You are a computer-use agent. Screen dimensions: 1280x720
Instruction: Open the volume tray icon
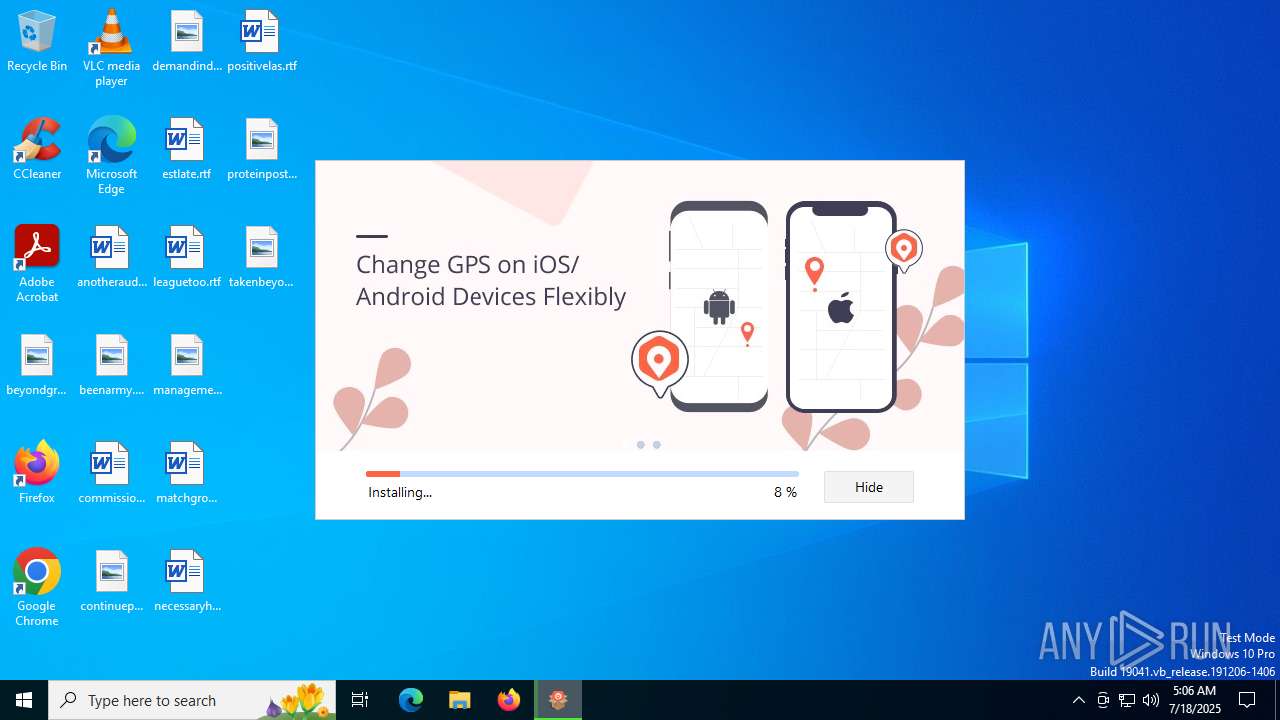pos(1151,700)
